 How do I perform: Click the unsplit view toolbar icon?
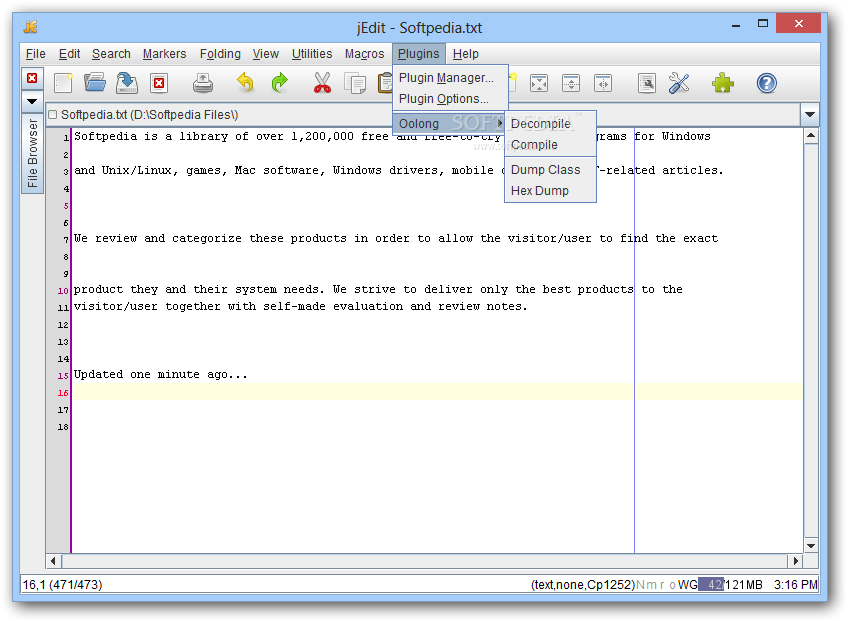coord(539,83)
